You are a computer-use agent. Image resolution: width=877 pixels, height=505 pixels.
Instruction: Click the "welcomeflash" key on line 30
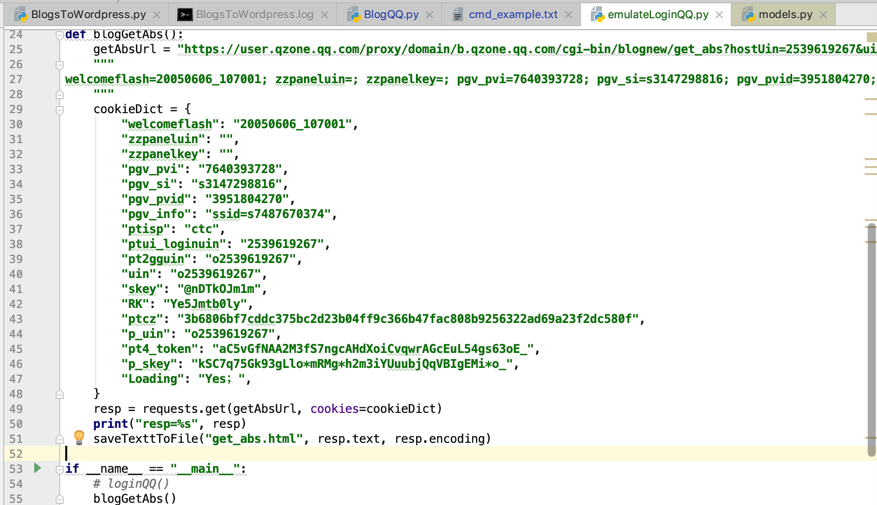(x=170, y=124)
